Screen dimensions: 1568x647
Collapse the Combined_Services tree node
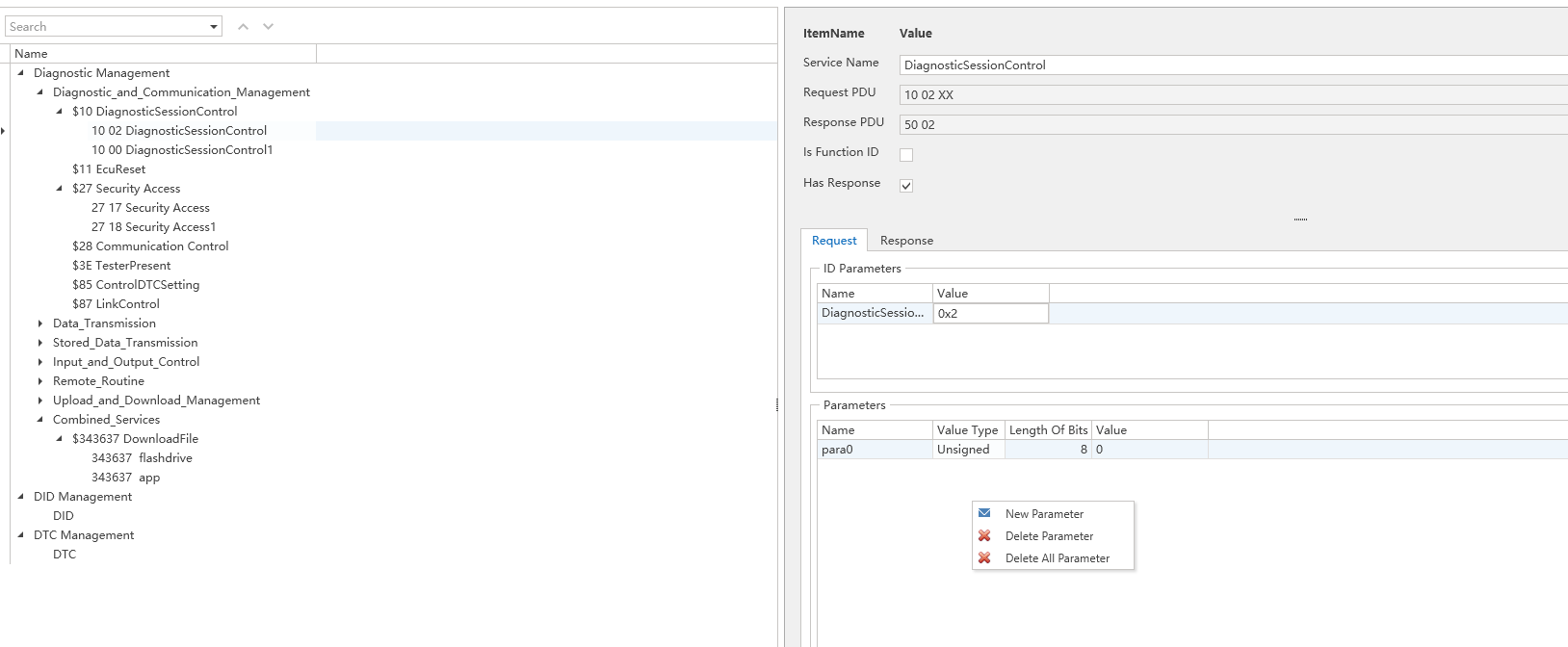40,420
